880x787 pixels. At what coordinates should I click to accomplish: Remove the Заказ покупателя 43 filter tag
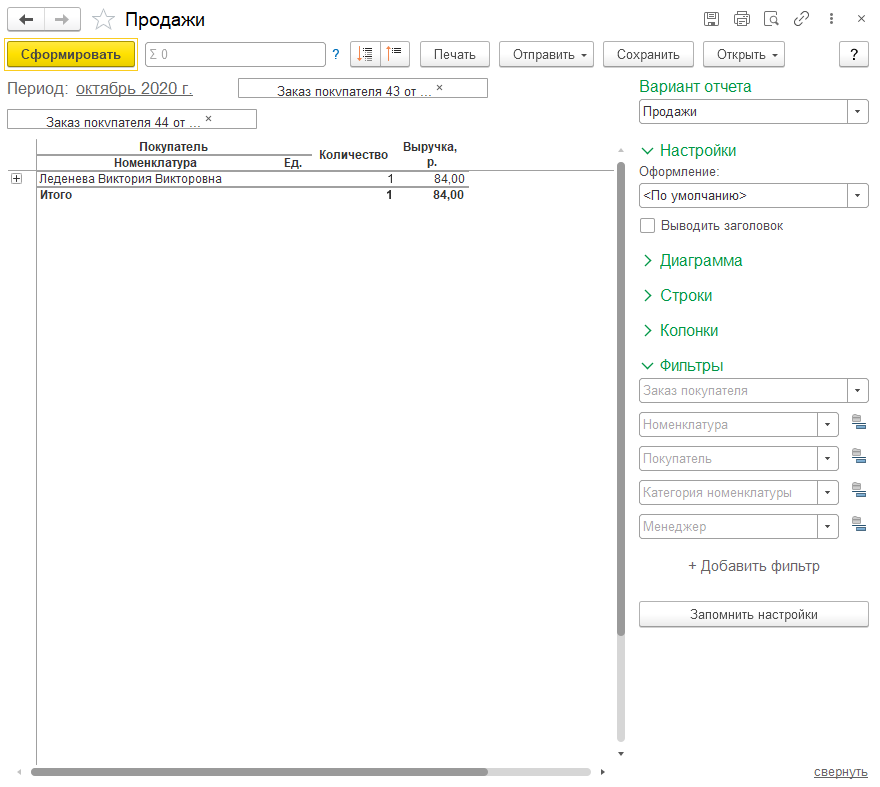coord(439,89)
